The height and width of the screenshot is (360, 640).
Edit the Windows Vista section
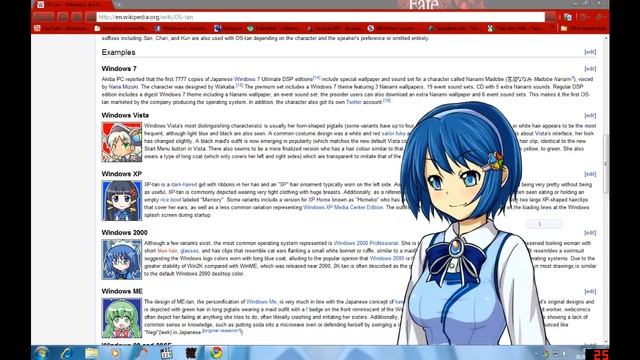(590, 116)
